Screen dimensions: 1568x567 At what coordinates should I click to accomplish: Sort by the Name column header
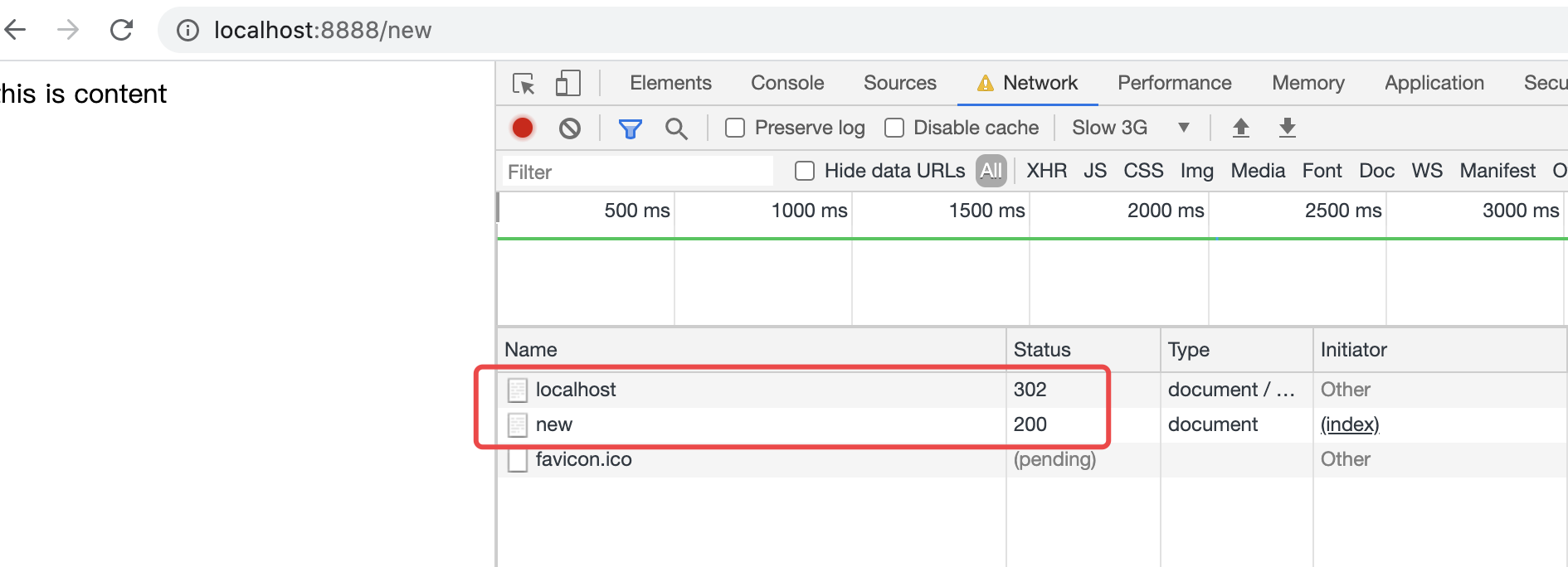tap(752, 350)
